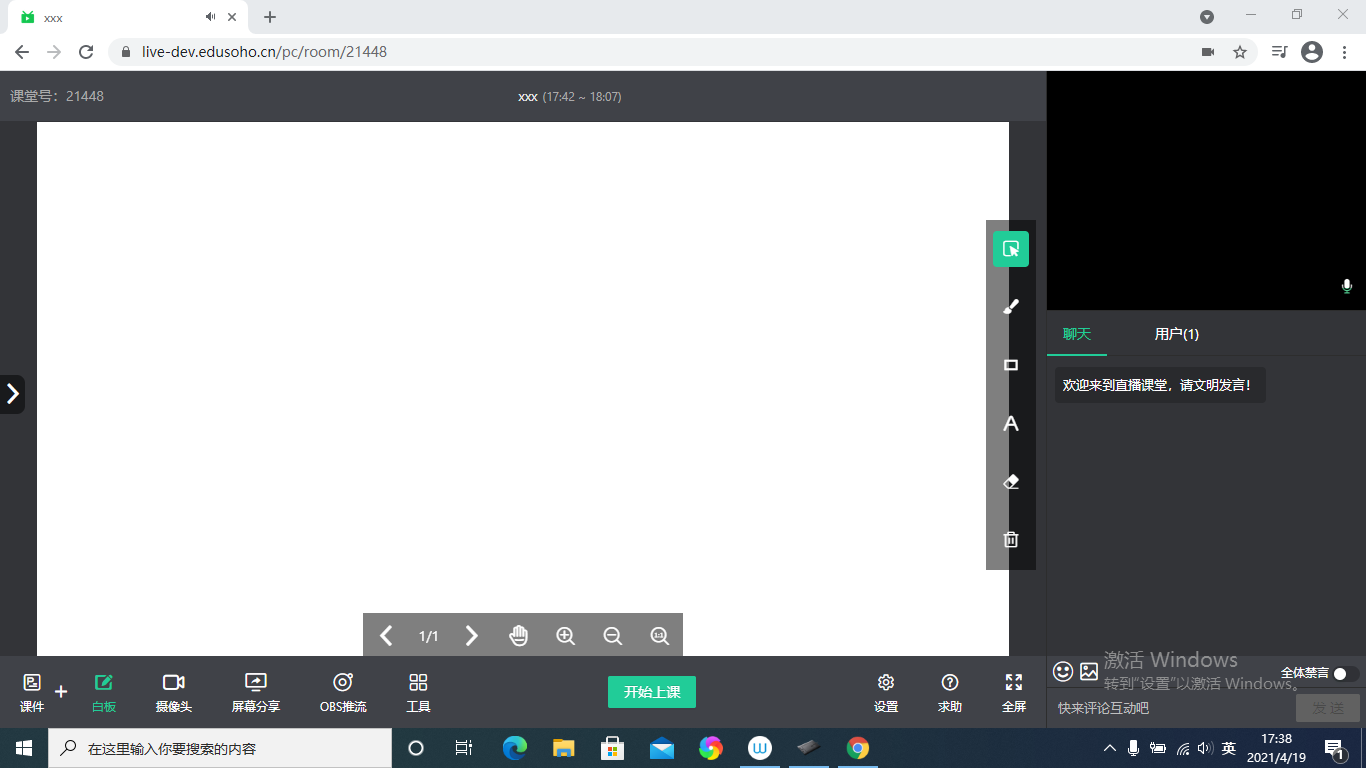This screenshot has width=1366, height=768.
Task: Switch to the 聊天 chat tab
Action: [x=1077, y=334]
